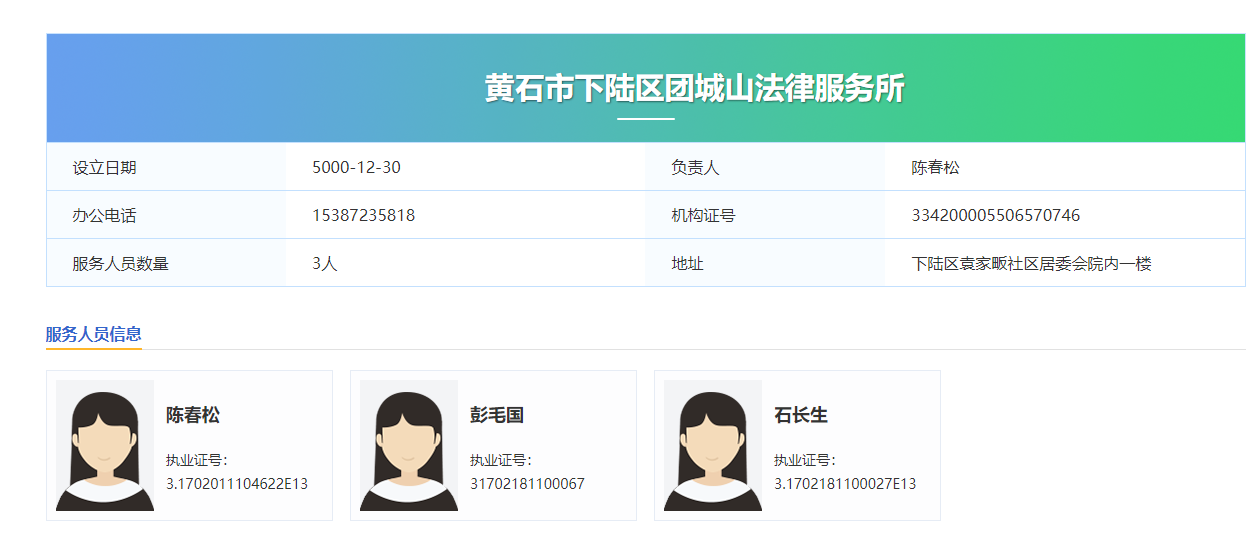Select the 办公电话 label cell

tap(166, 215)
